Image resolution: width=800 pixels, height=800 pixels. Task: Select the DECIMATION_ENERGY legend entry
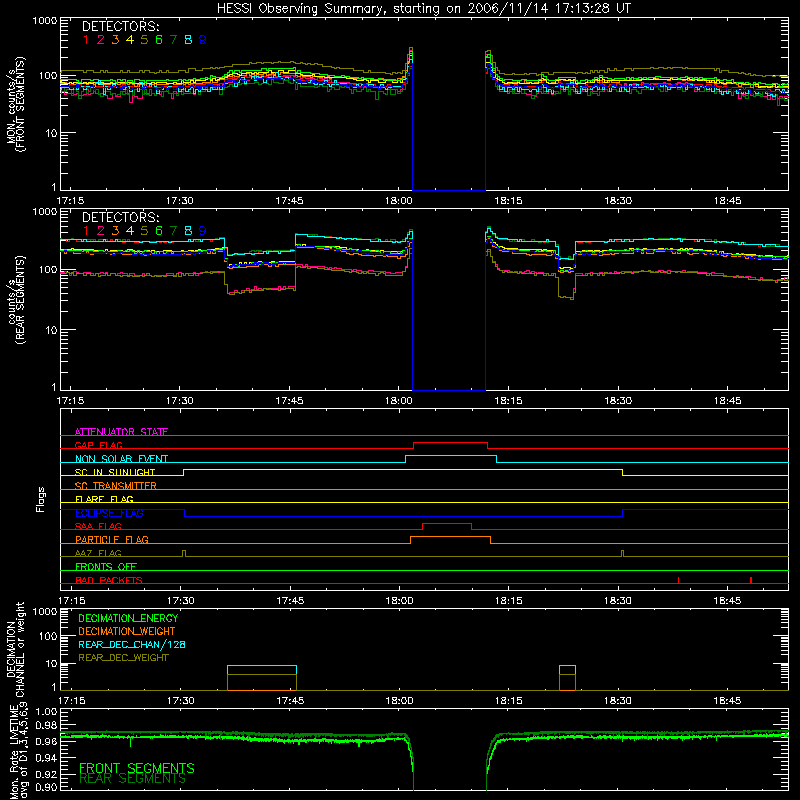pyautogui.click(x=128, y=618)
